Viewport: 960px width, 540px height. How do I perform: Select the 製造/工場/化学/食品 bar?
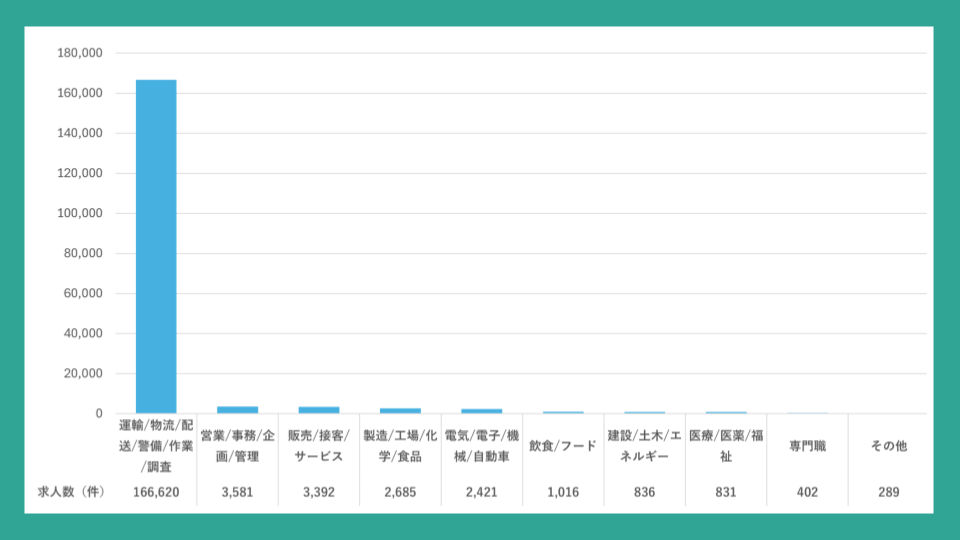pos(400,411)
